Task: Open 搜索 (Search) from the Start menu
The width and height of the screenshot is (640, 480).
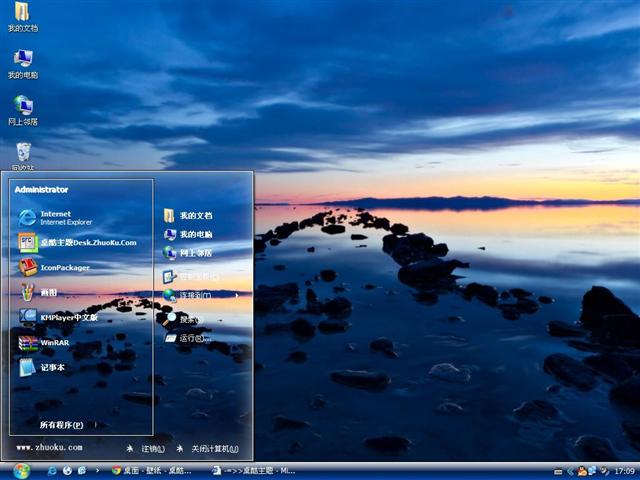Action: 188,319
